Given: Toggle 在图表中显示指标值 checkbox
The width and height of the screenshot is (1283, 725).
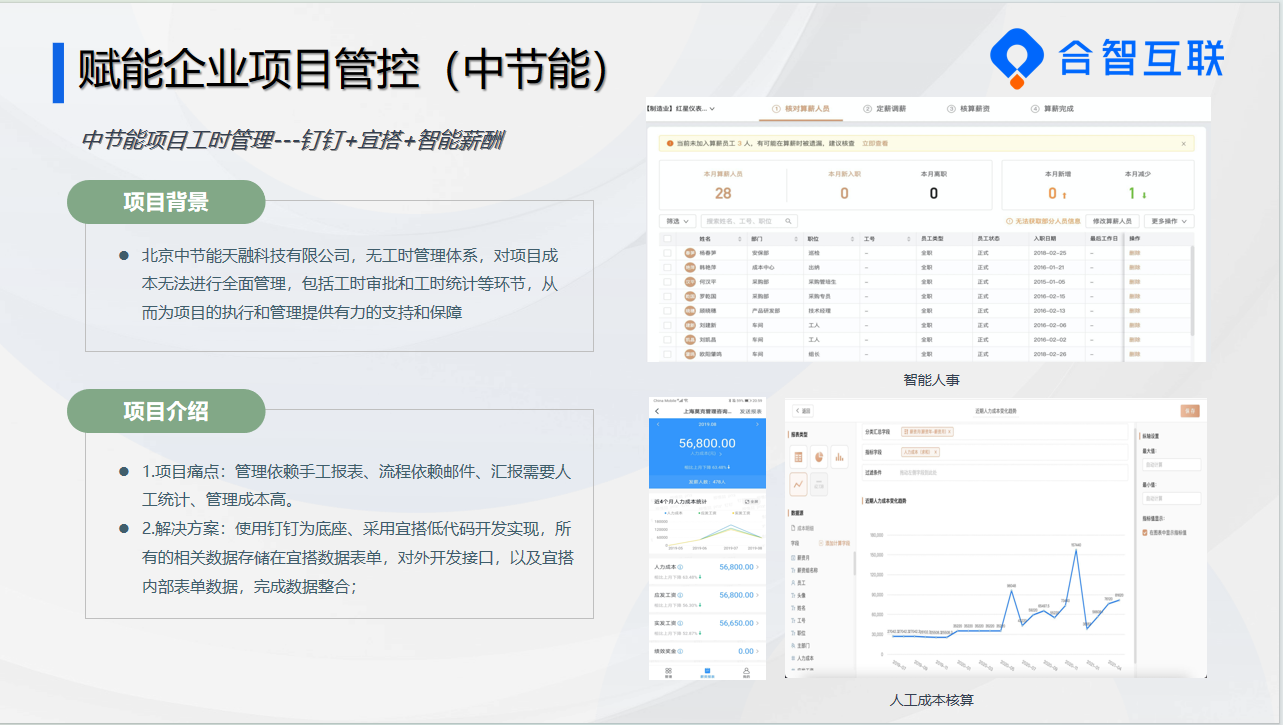Looking at the screenshot, I should 1145,533.
